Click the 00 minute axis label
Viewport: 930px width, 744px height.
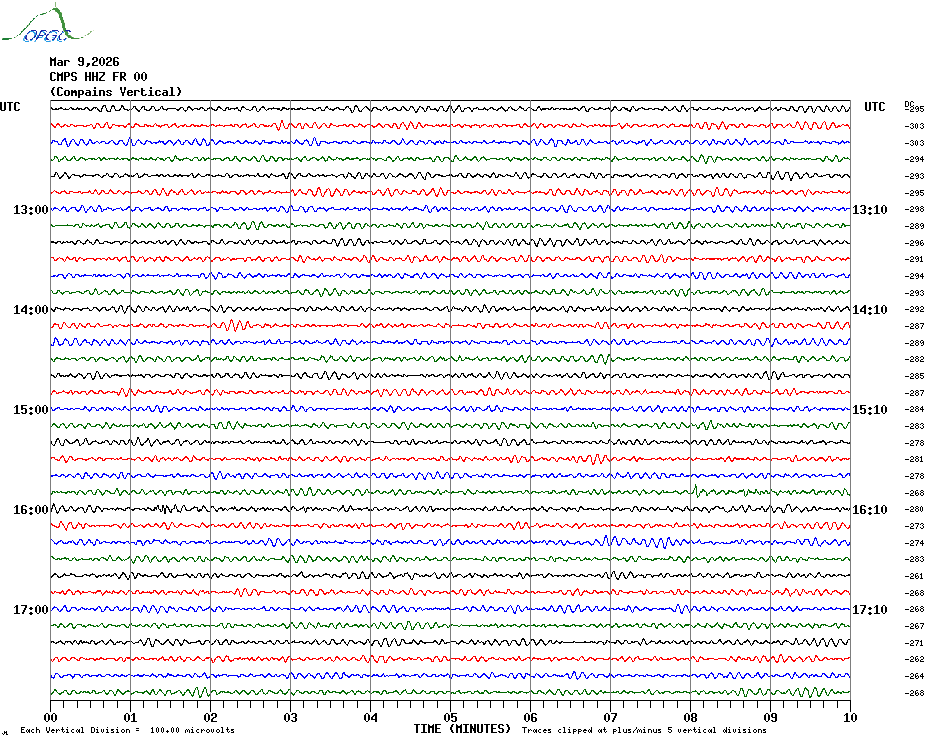pos(51,718)
